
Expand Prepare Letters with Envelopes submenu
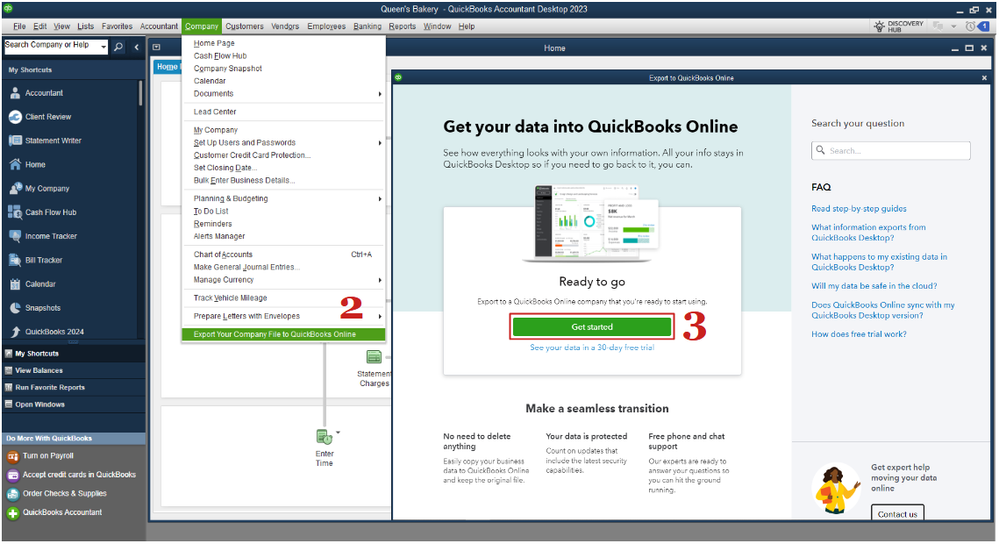(x=380, y=317)
